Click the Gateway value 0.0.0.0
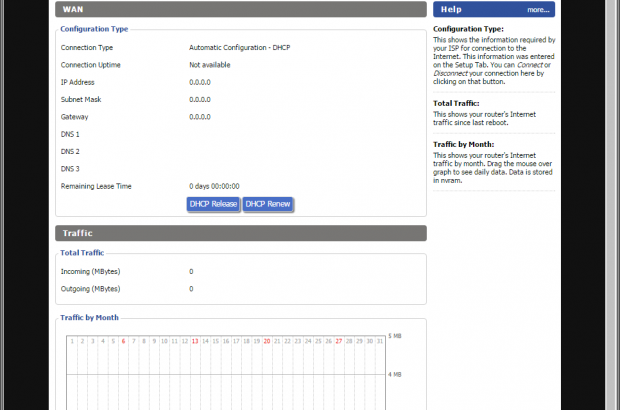 200,117
